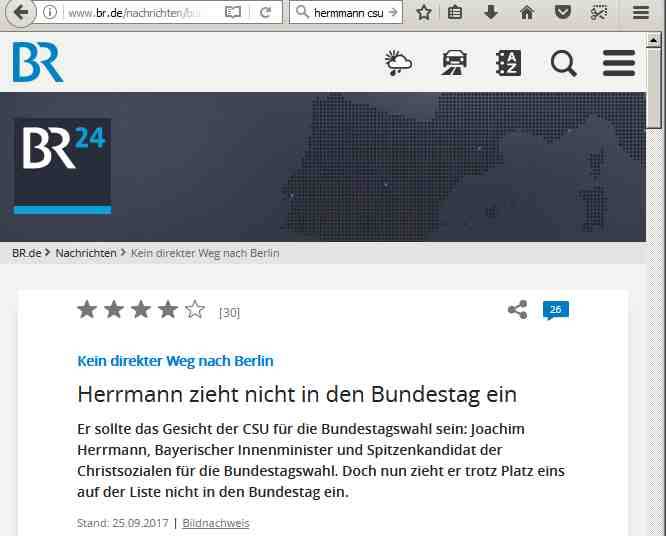666x536 pixels.
Task: Share the article via share icon
Action: tap(518, 310)
